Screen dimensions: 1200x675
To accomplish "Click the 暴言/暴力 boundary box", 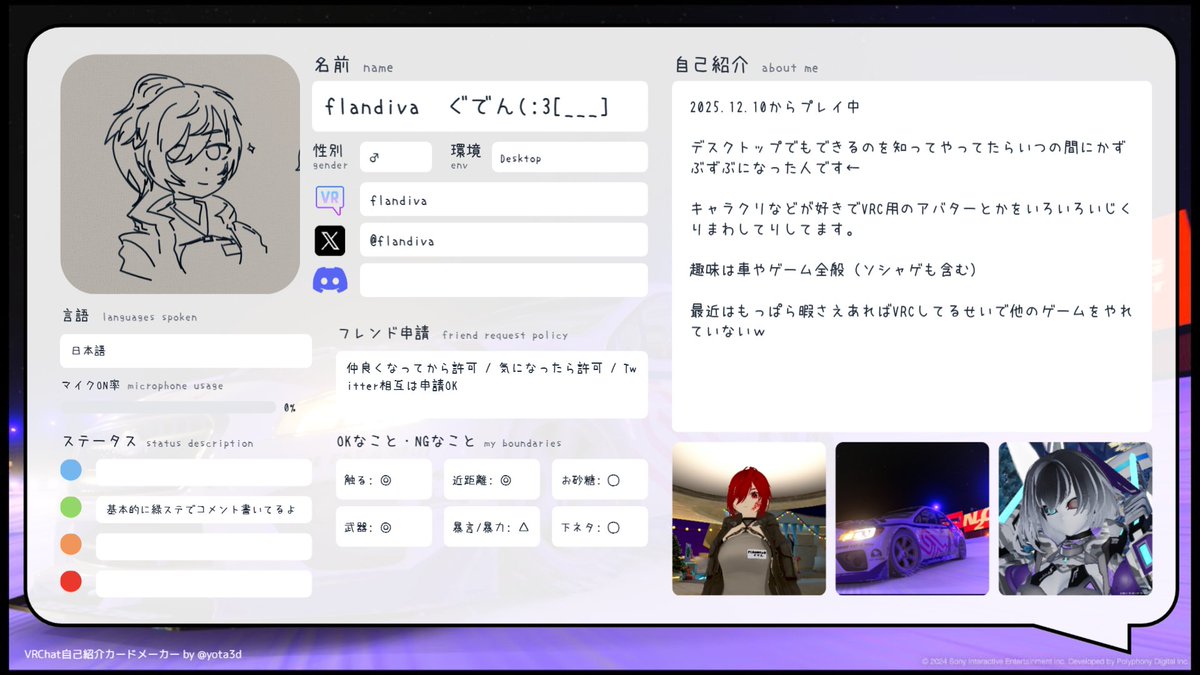I will [492, 526].
